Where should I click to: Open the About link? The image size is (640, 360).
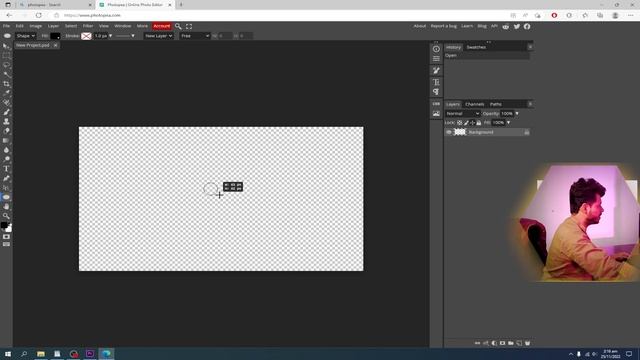click(420, 26)
